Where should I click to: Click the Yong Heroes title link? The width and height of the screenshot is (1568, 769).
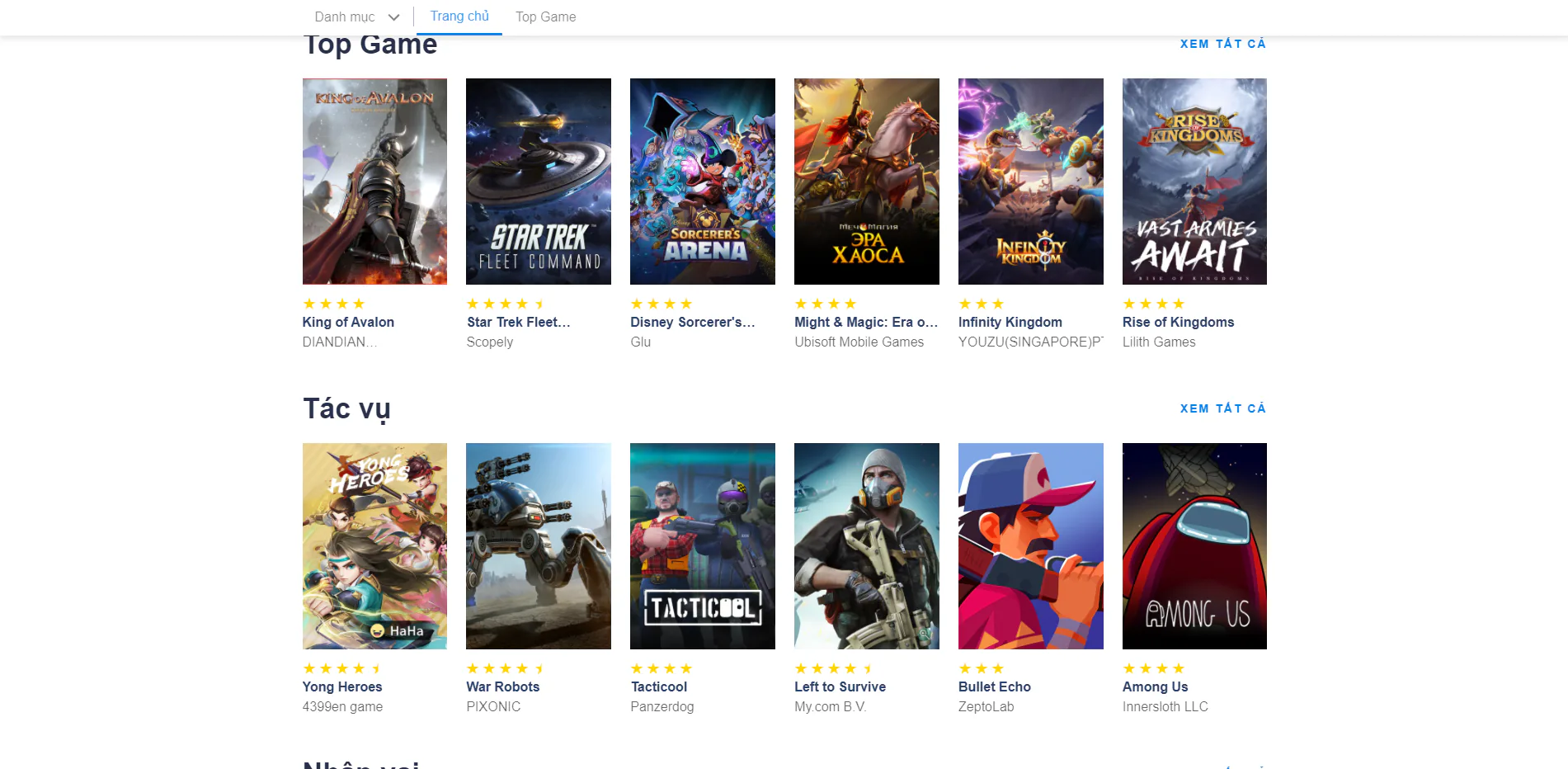click(x=342, y=686)
